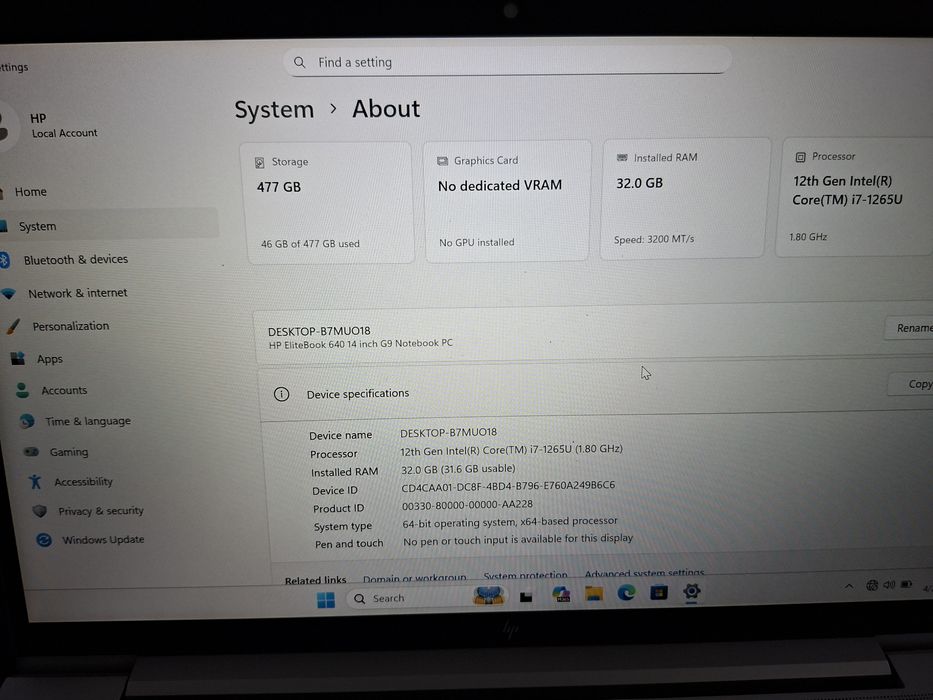This screenshot has height=700, width=933.
Task: Open the Processor info card
Action: (856, 196)
